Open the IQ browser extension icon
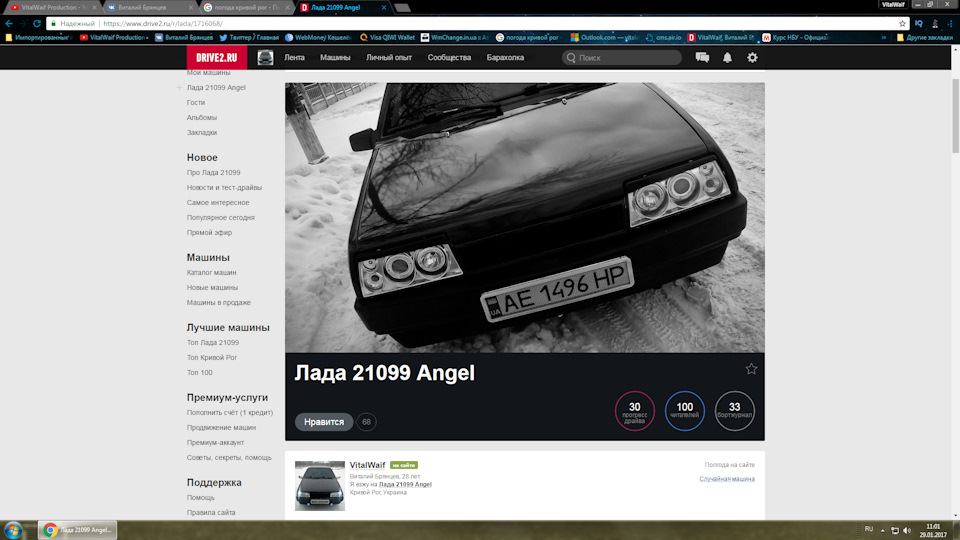The height and width of the screenshot is (540, 960). click(919, 23)
